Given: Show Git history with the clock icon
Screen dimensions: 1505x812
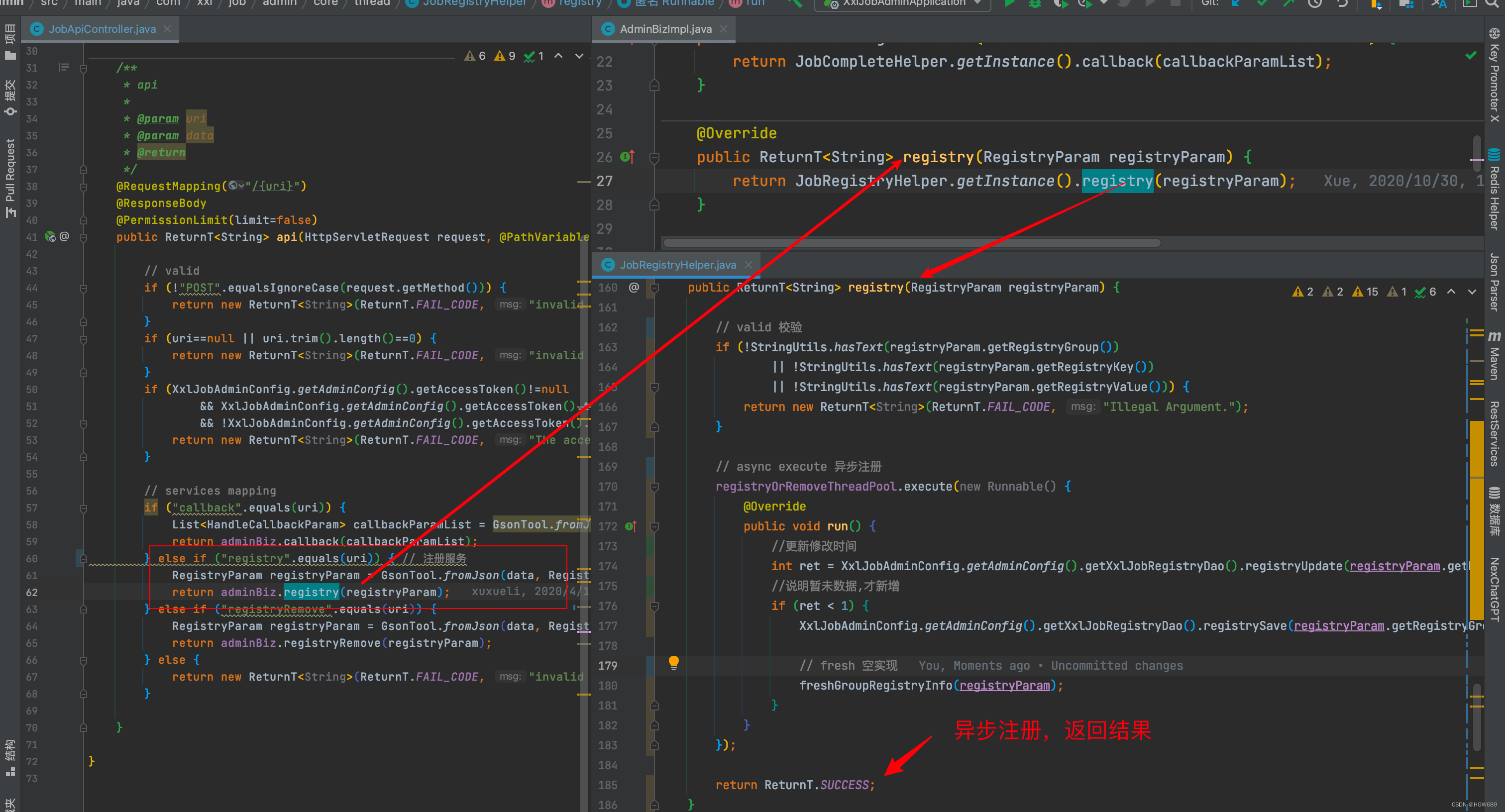Looking at the screenshot, I should coord(1314,3).
